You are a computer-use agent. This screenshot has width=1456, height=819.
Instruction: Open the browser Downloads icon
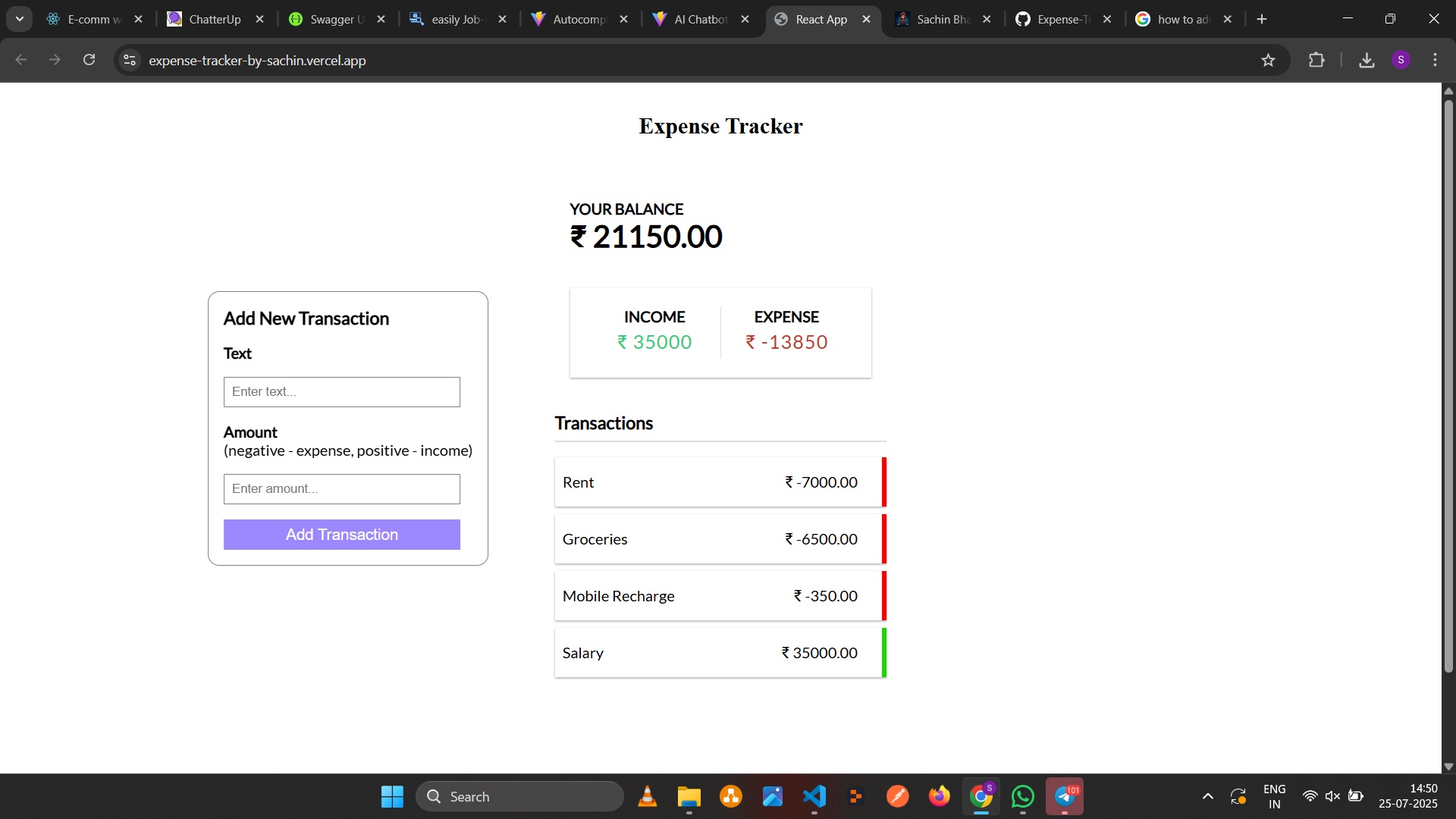tap(1367, 60)
